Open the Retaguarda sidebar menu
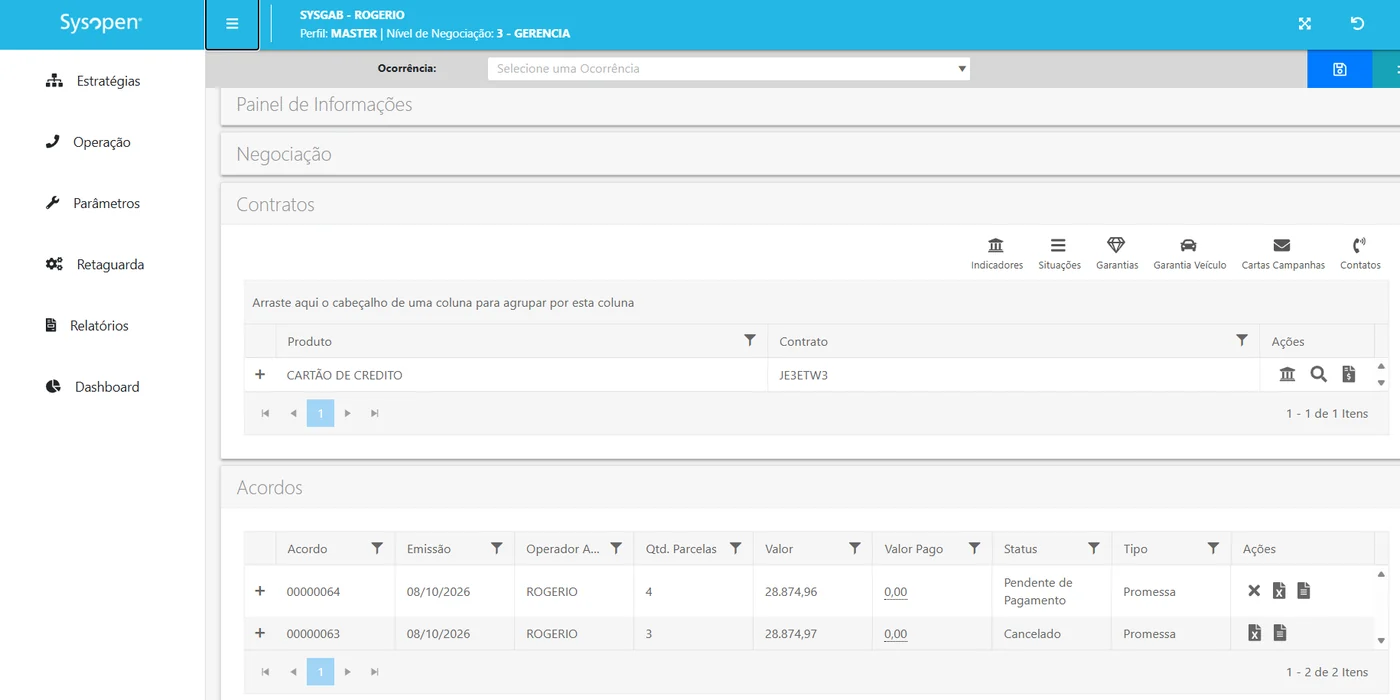The width and height of the screenshot is (1400, 700). pos(95,265)
